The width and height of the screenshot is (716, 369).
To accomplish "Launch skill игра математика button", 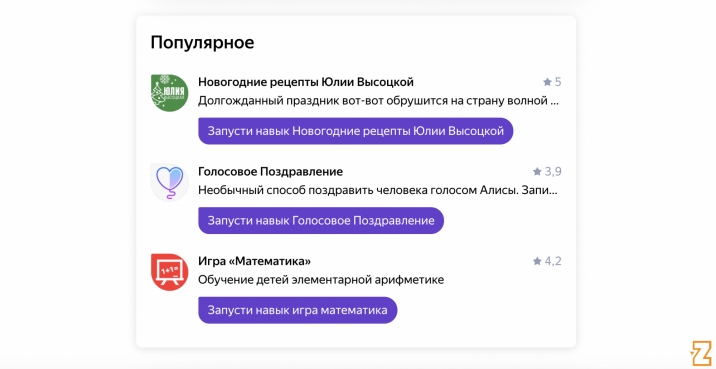I will click(x=298, y=310).
